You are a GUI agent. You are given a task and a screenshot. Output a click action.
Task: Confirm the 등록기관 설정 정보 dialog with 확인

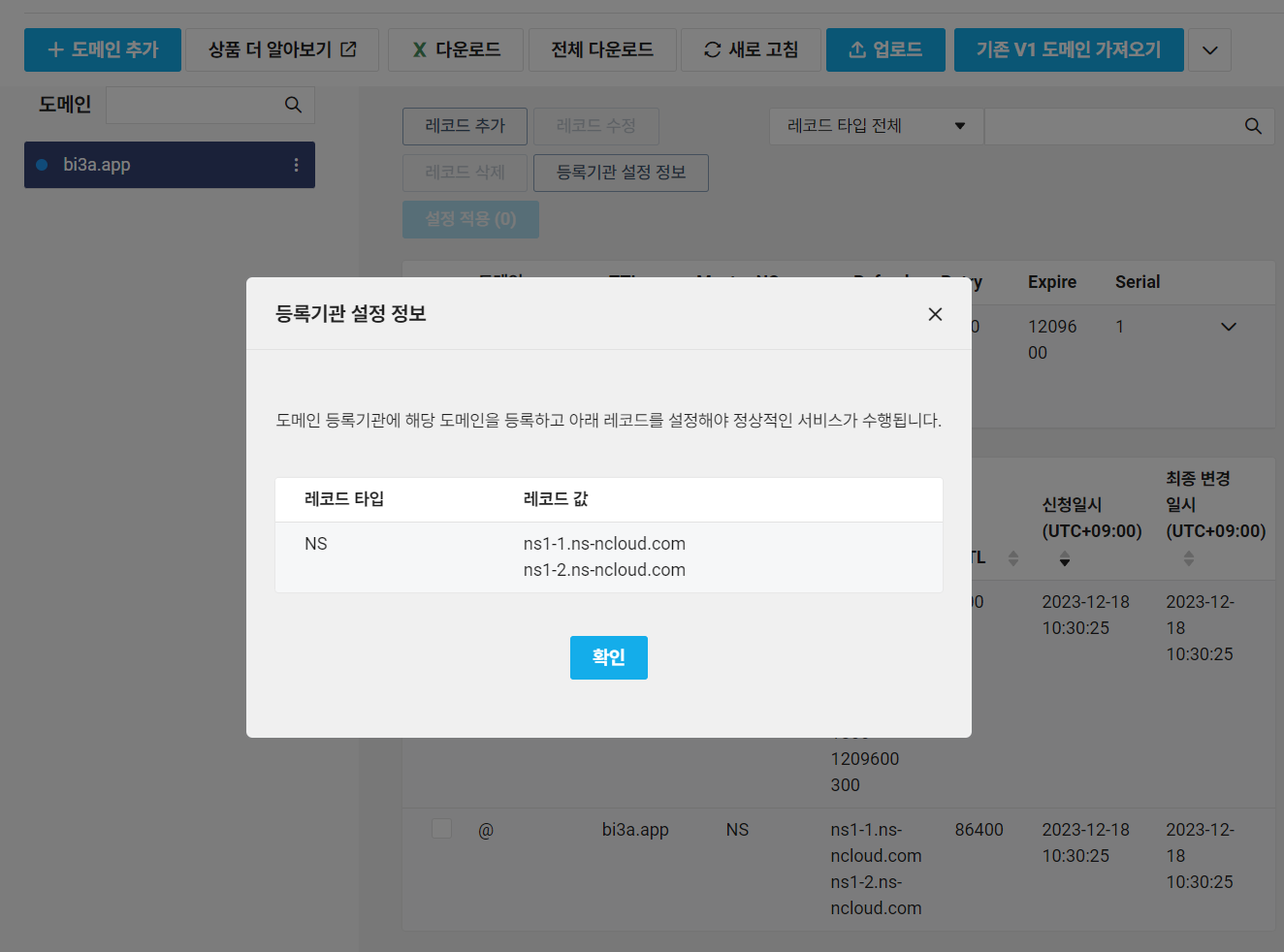point(608,657)
